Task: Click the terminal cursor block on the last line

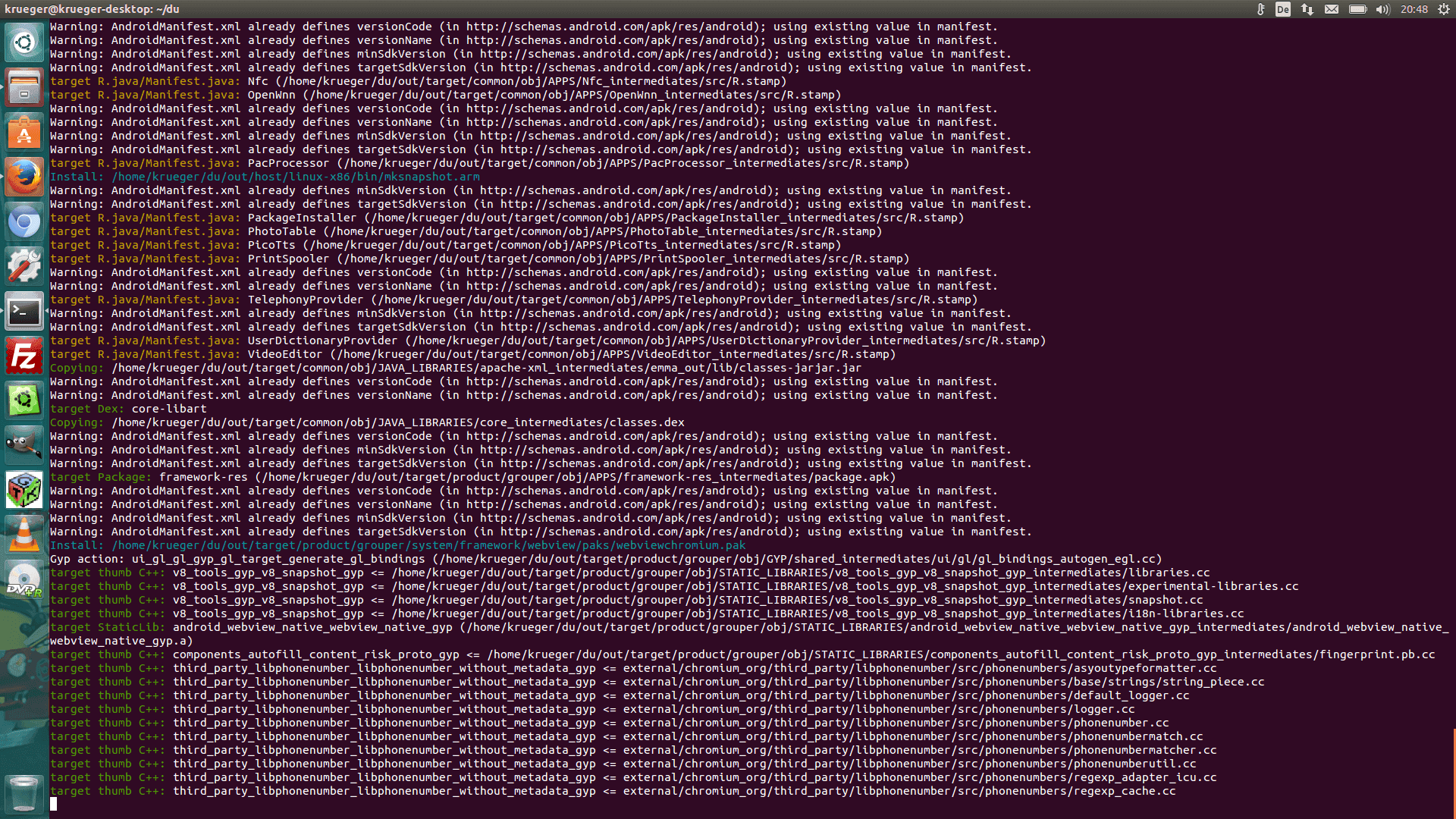Action: pyautogui.click(x=54, y=805)
